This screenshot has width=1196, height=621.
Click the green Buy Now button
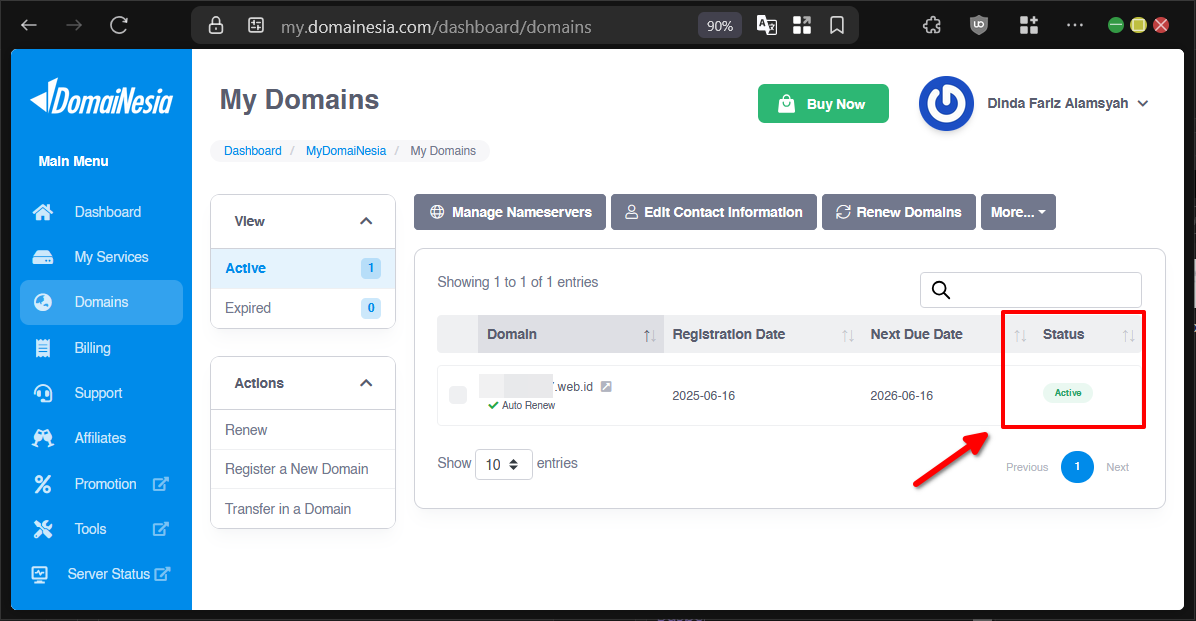point(823,104)
